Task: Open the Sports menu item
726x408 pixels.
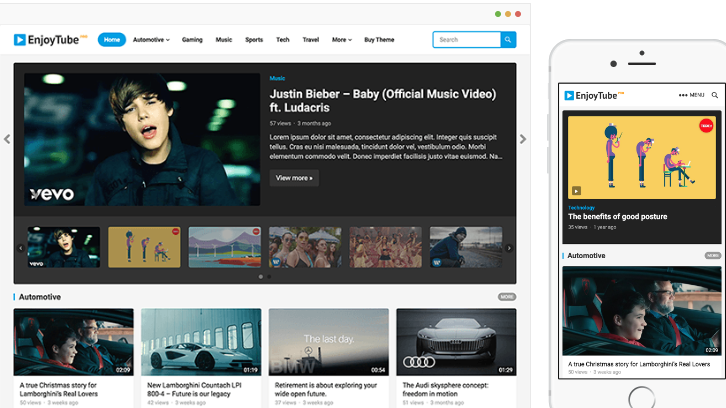Action: coord(254,40)
